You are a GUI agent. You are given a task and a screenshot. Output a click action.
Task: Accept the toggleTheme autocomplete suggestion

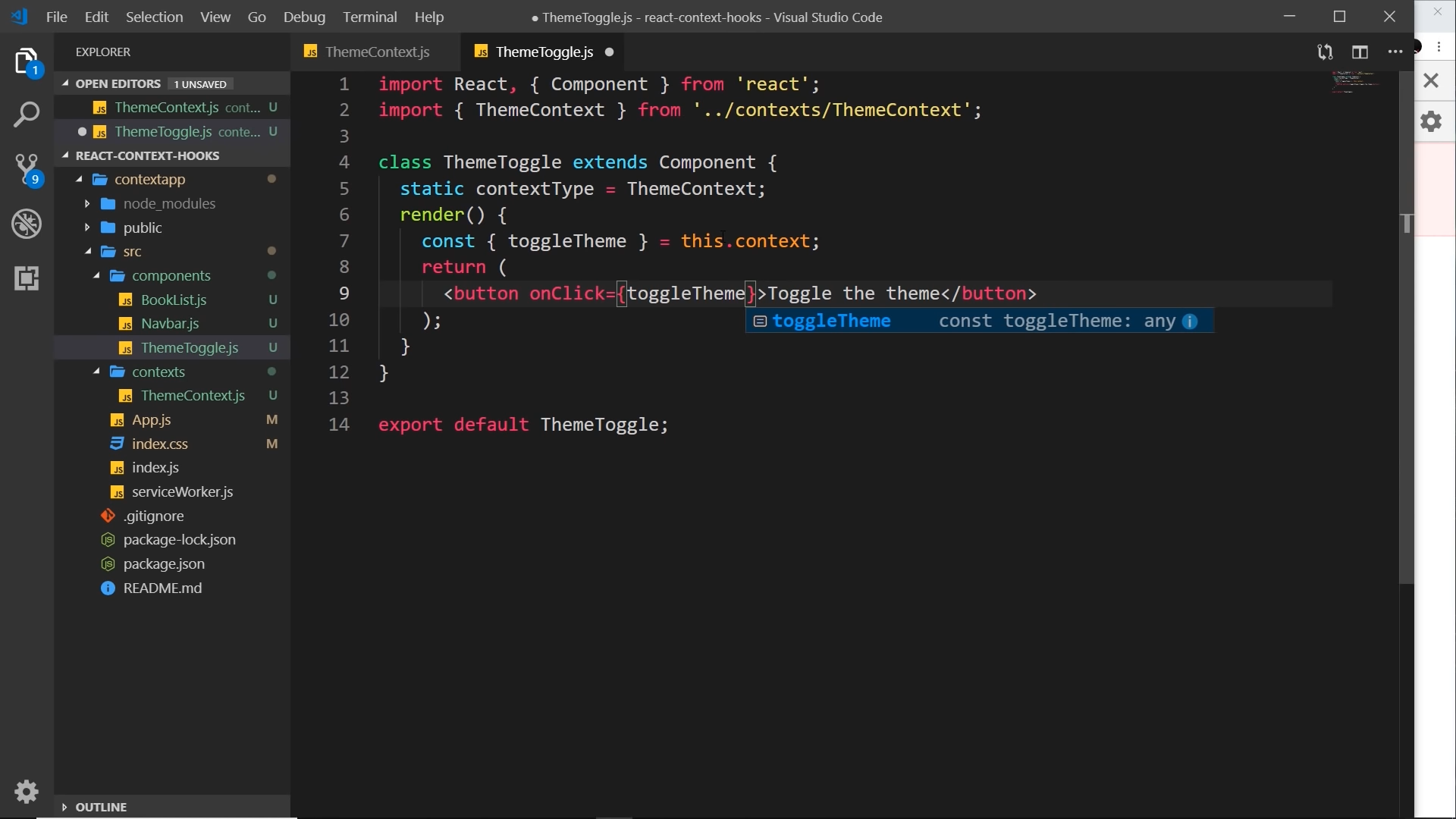[831, 322]
